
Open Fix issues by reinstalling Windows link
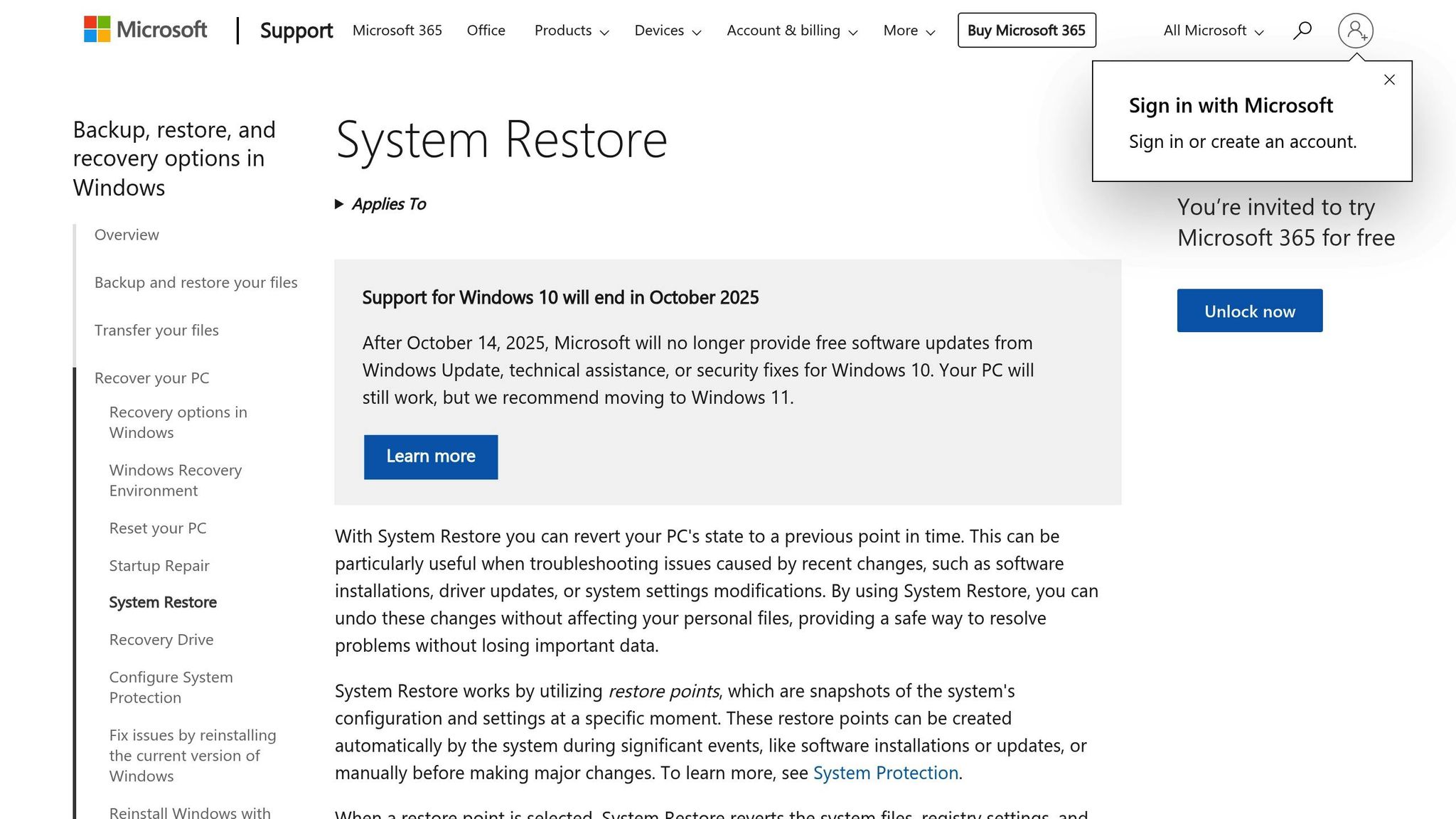pyautogui.click(x=193, y=756)
